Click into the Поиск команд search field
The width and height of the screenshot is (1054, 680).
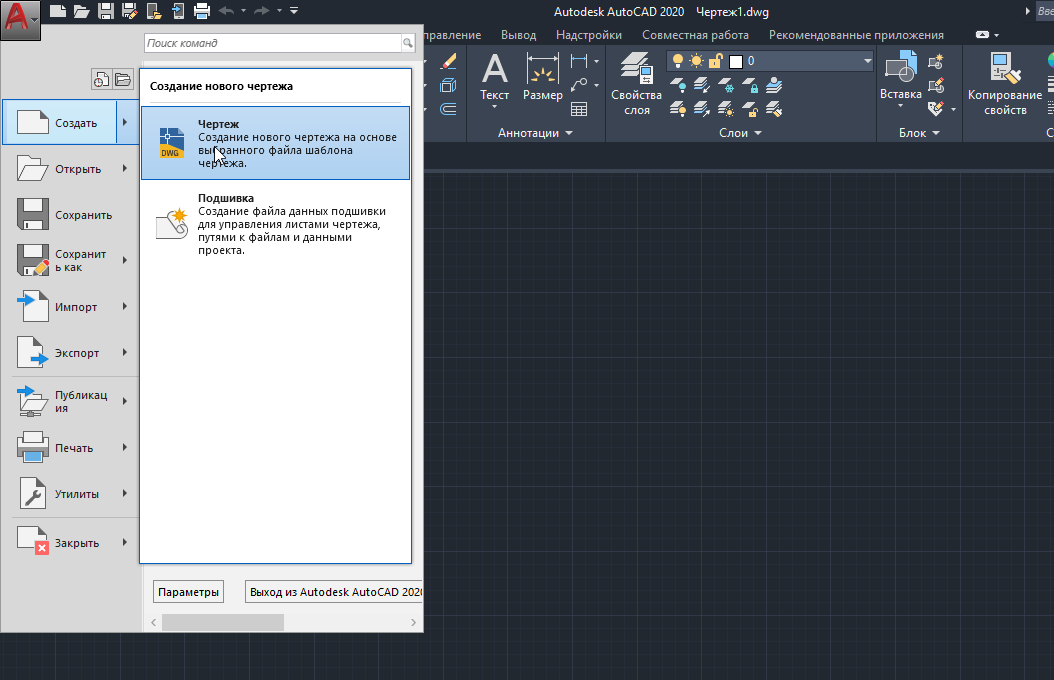coord(273,43)
